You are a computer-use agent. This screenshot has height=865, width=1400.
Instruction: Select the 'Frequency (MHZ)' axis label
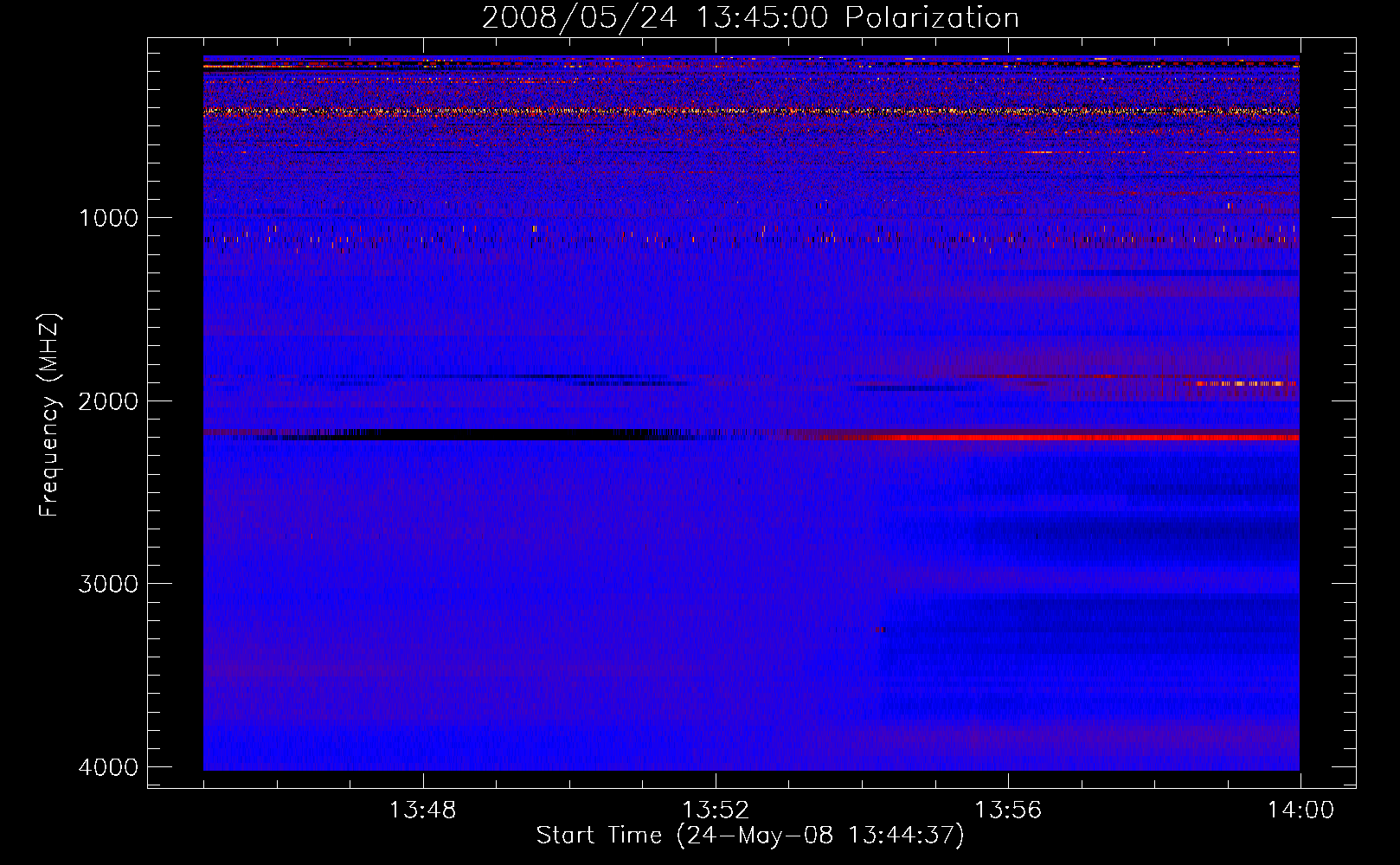pos(50,415)
